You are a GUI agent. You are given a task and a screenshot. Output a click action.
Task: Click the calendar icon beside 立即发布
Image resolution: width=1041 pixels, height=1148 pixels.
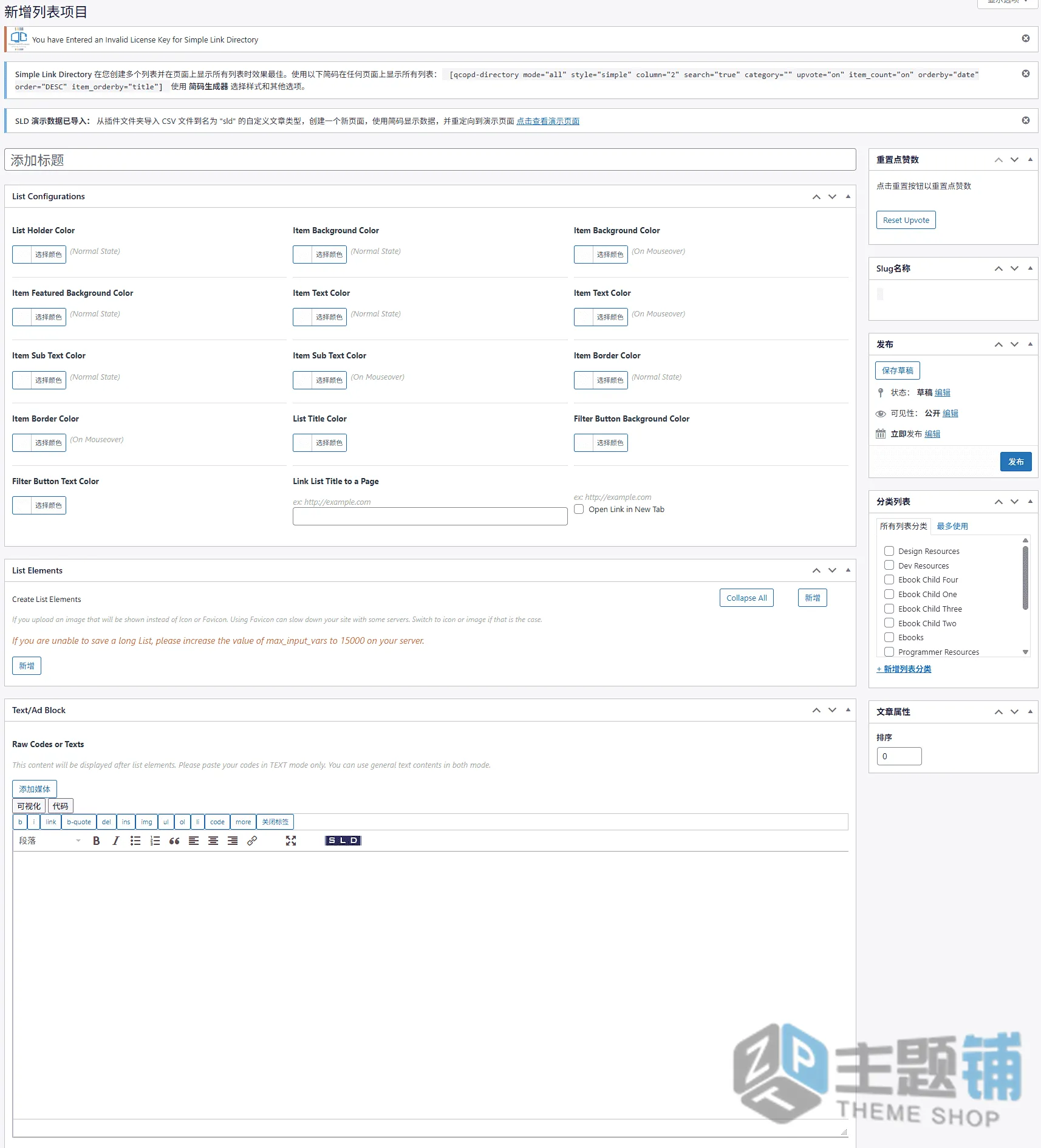point(881,434)
